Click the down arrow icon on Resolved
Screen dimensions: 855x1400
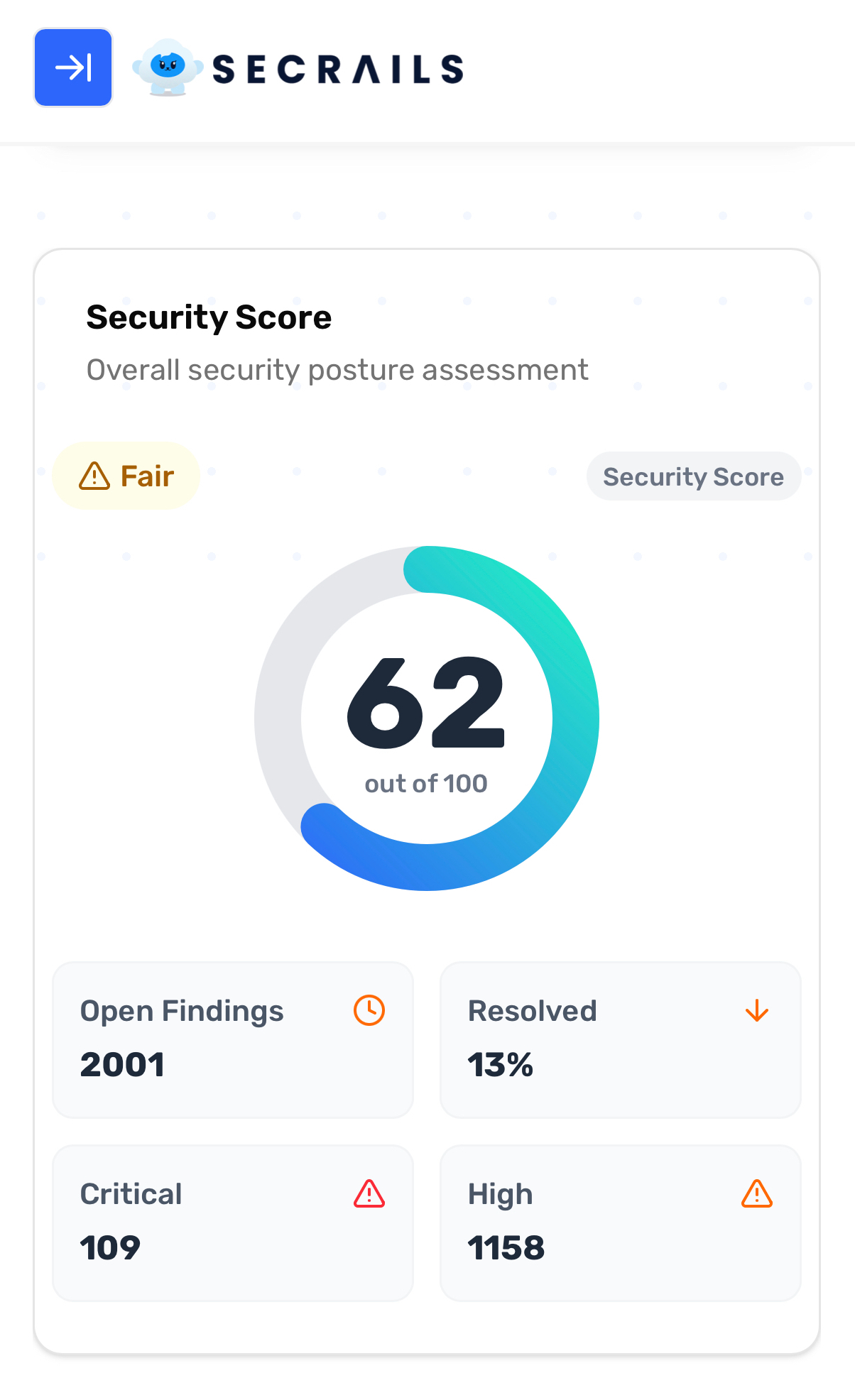757,1010
